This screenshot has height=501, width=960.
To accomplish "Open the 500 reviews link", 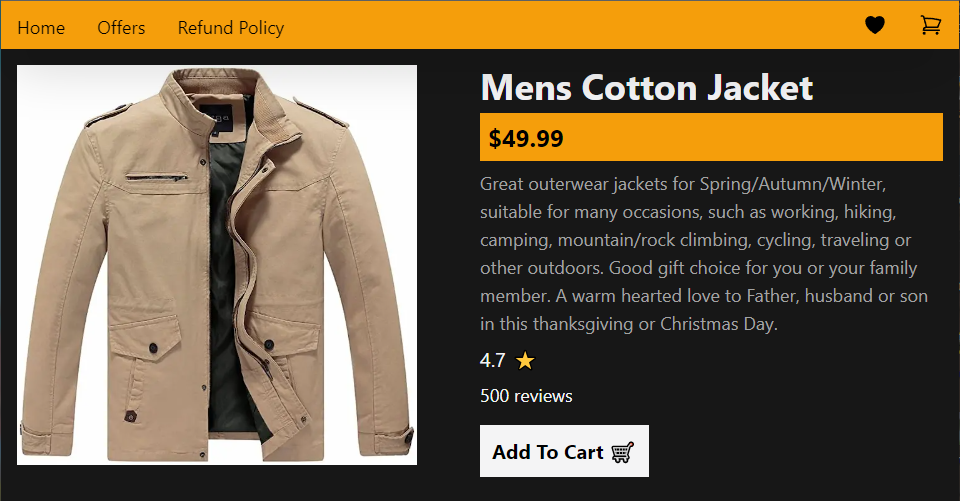I will 526,396.
